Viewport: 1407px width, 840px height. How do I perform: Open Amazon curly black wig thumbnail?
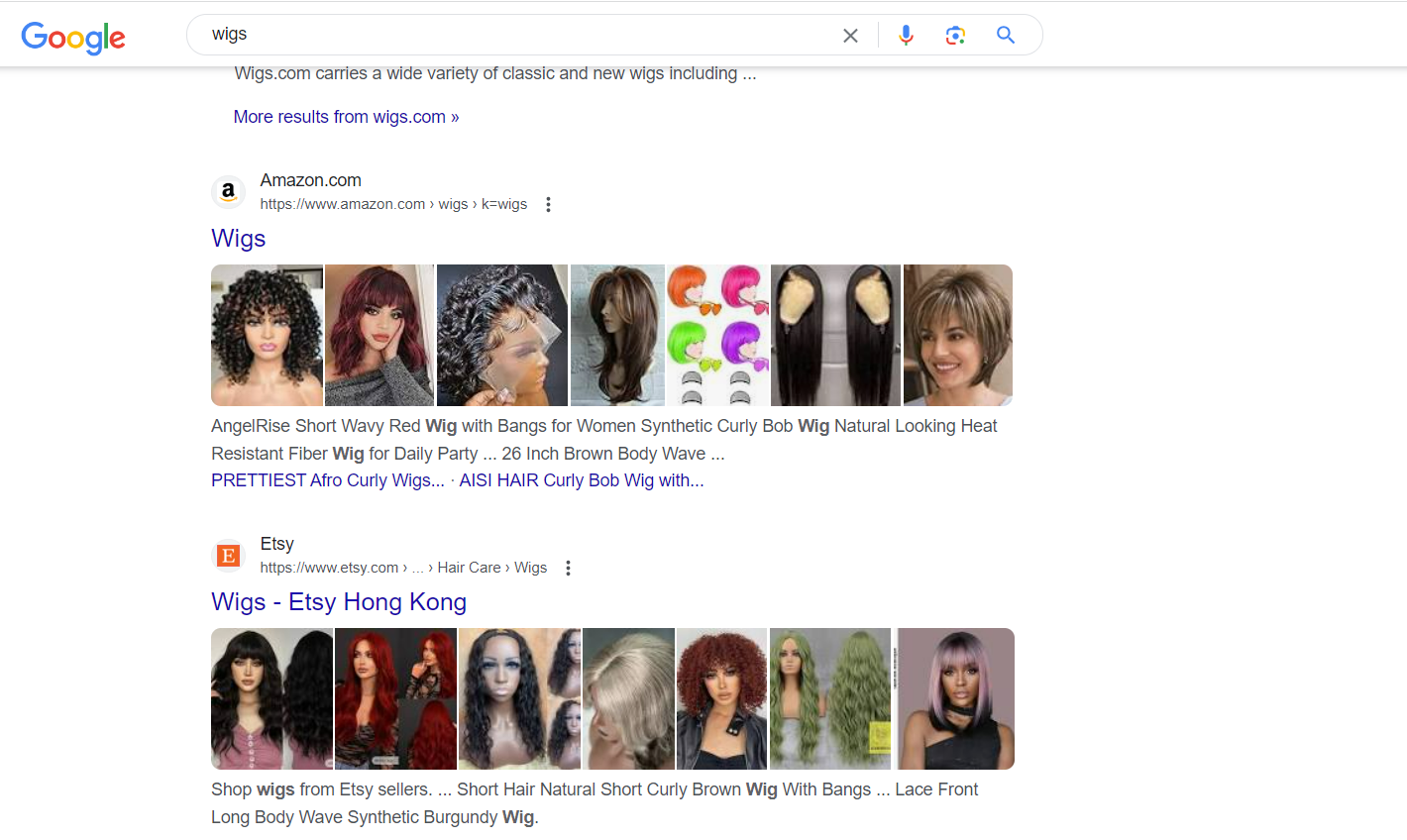tap(267, 335)
